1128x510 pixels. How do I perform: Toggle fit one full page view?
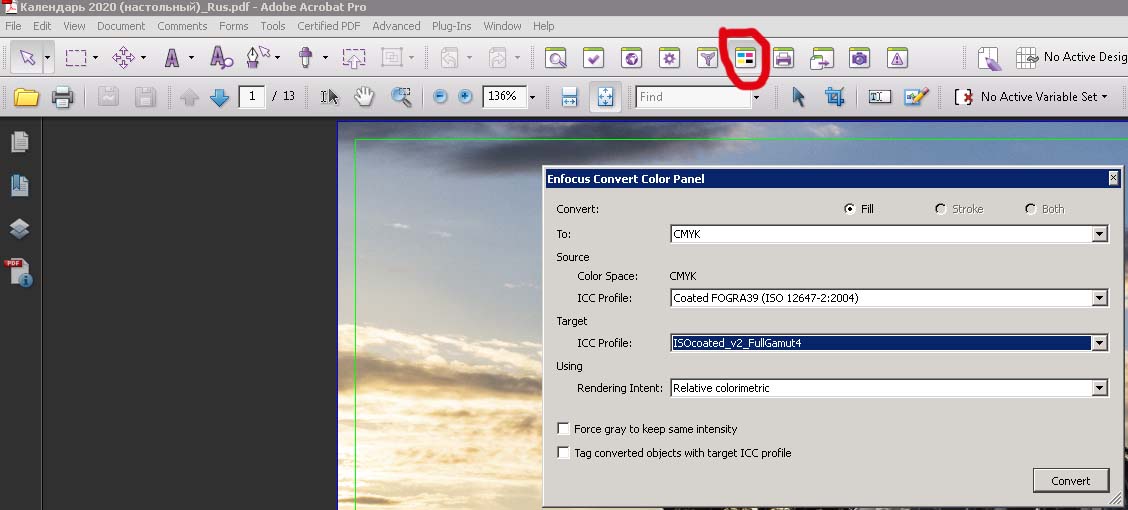[x=605, y=97]
